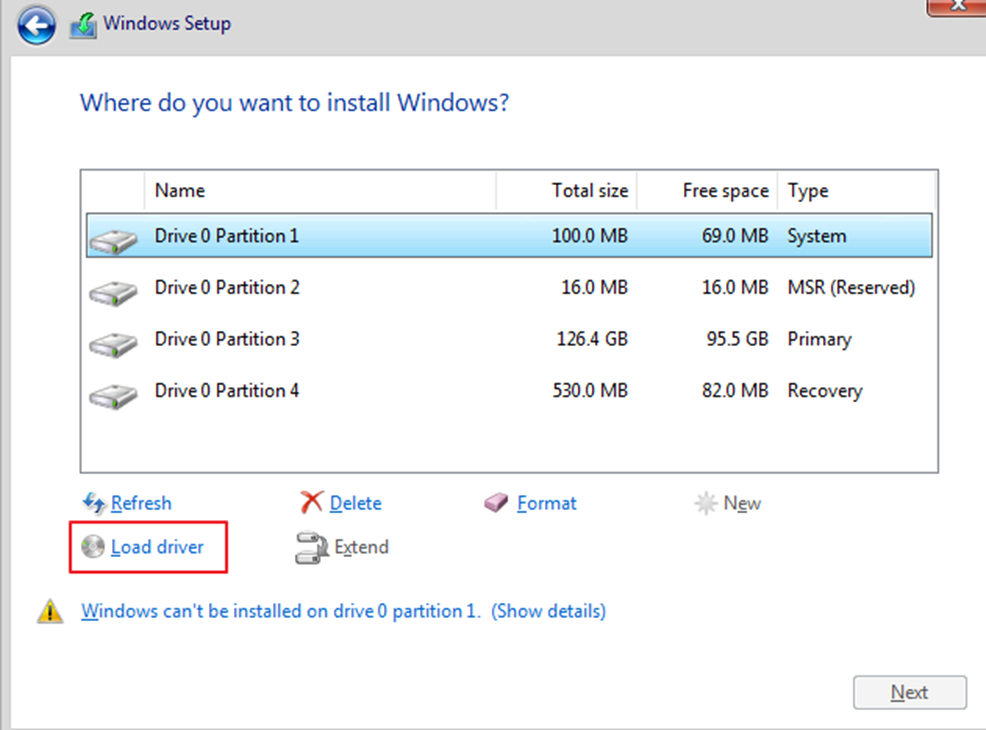
Task: Open the Windows can't be installed warning link
Action: [343, 611]
